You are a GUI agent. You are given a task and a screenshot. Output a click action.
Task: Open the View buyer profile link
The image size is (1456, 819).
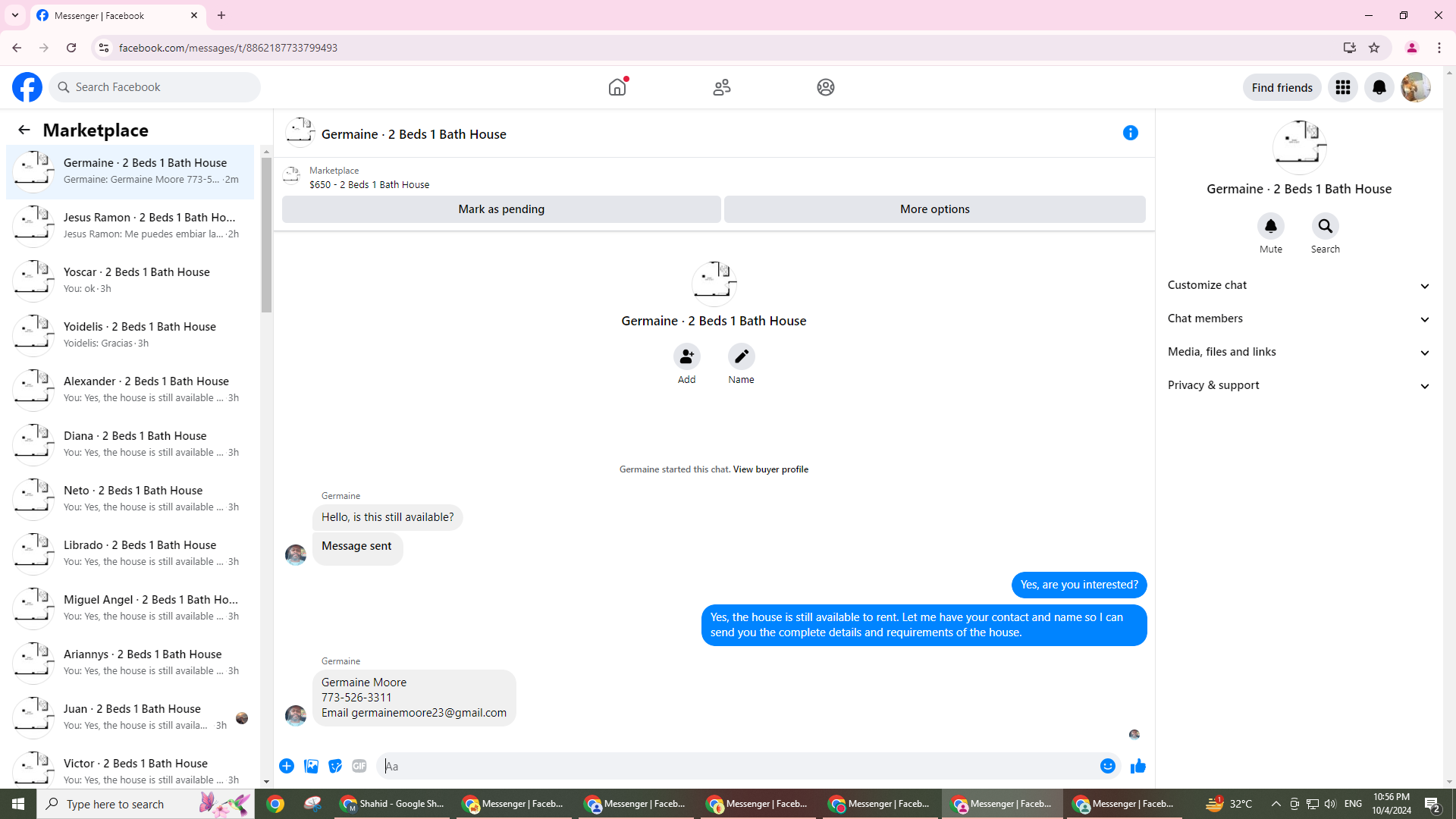point(770,469)
